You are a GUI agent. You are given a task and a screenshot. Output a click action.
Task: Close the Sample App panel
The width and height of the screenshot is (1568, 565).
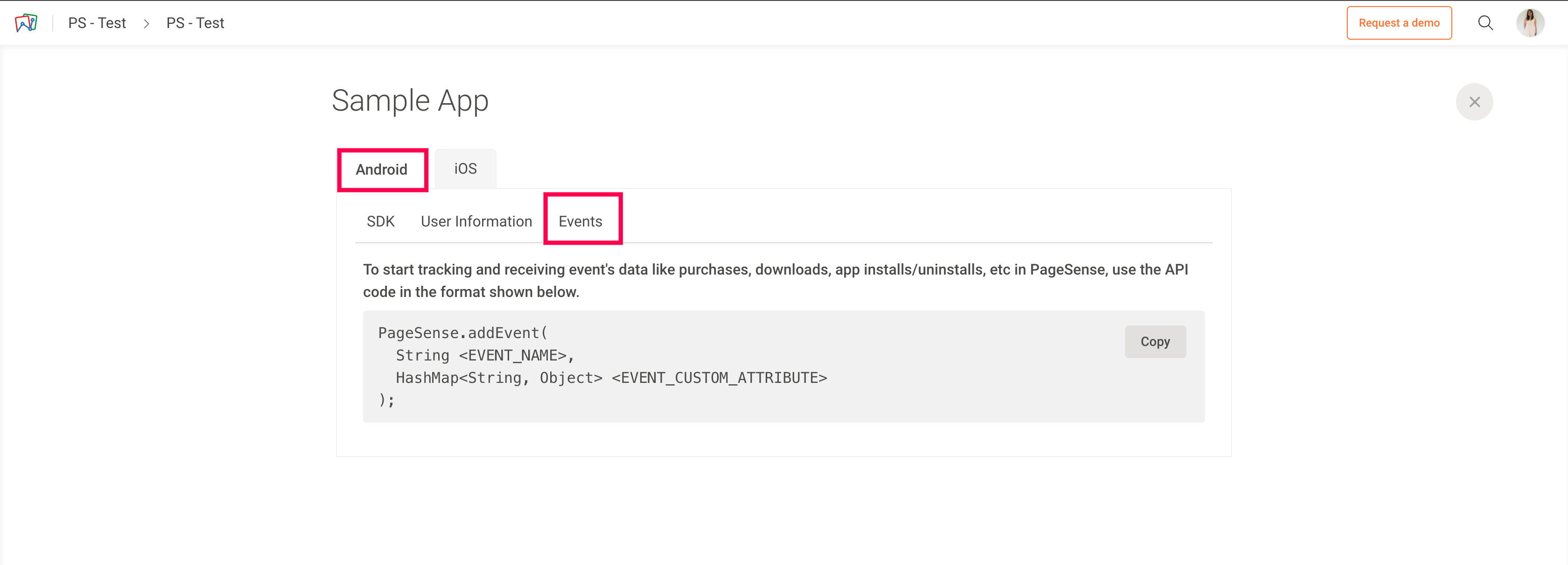click(1474, 102)
